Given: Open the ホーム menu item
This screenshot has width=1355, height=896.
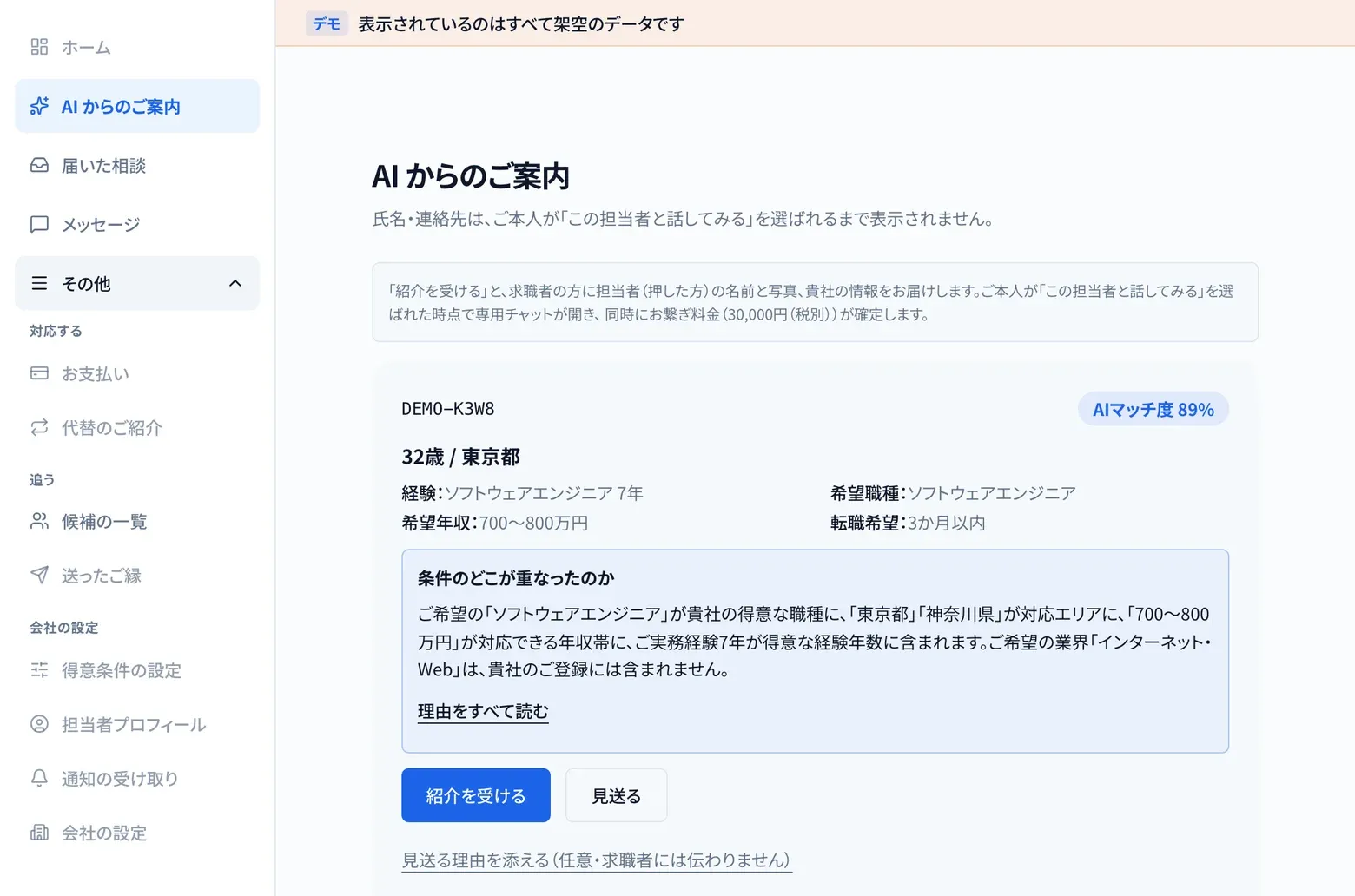Looking at the screenshot, I should click(137, 47).
